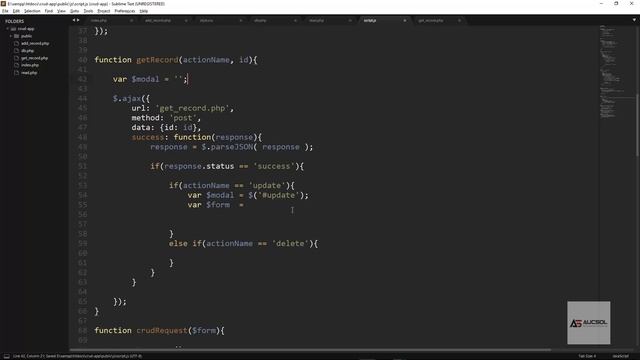Screen dimensions: 640x360
Task: Open the Edit menu
Action: click(16, 11)
